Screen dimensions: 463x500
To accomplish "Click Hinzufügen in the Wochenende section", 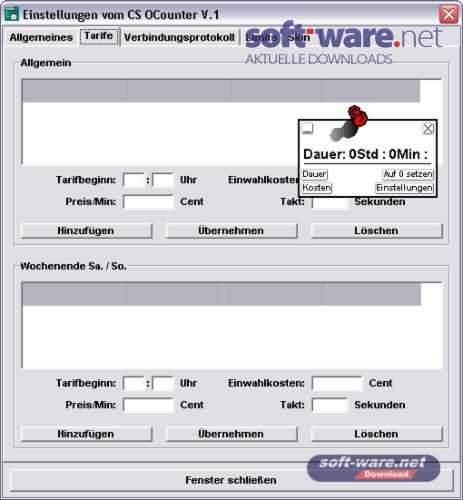I will coord(86,434).
